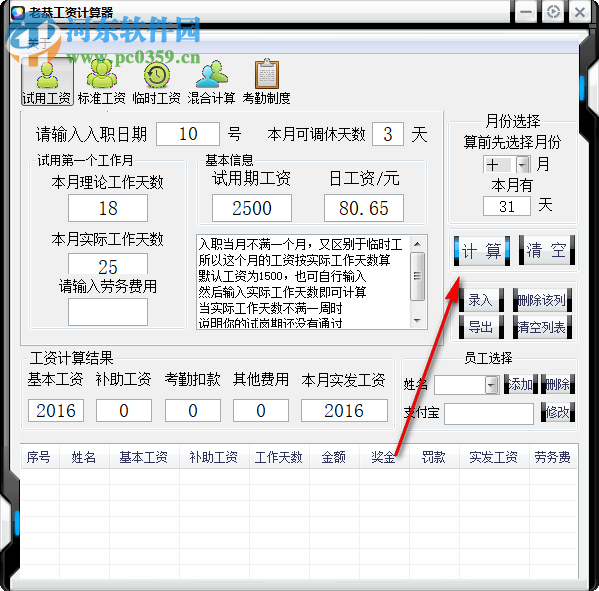Click the 本月实发工资 result field
This screenshot has height=591, width=599.
click(x=344, y=410)
